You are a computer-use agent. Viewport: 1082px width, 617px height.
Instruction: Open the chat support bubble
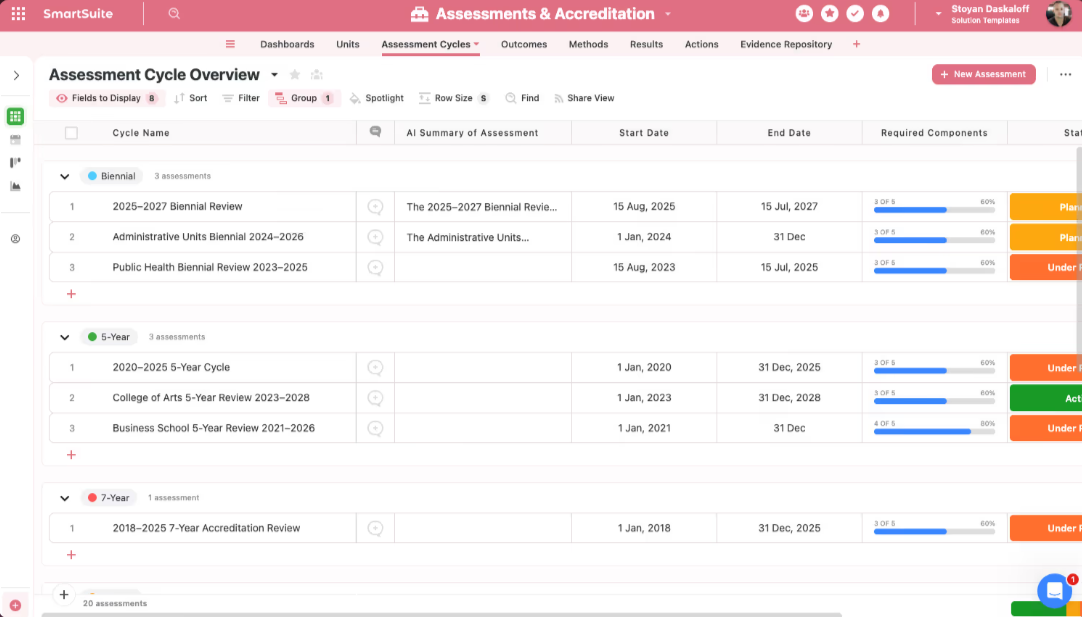point(1054,590)
